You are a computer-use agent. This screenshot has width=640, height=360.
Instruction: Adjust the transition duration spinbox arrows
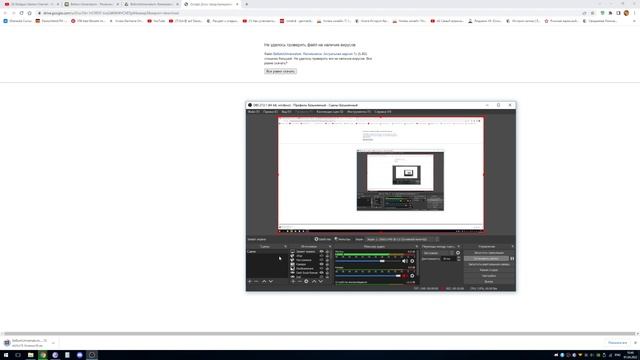click(459, 258)
